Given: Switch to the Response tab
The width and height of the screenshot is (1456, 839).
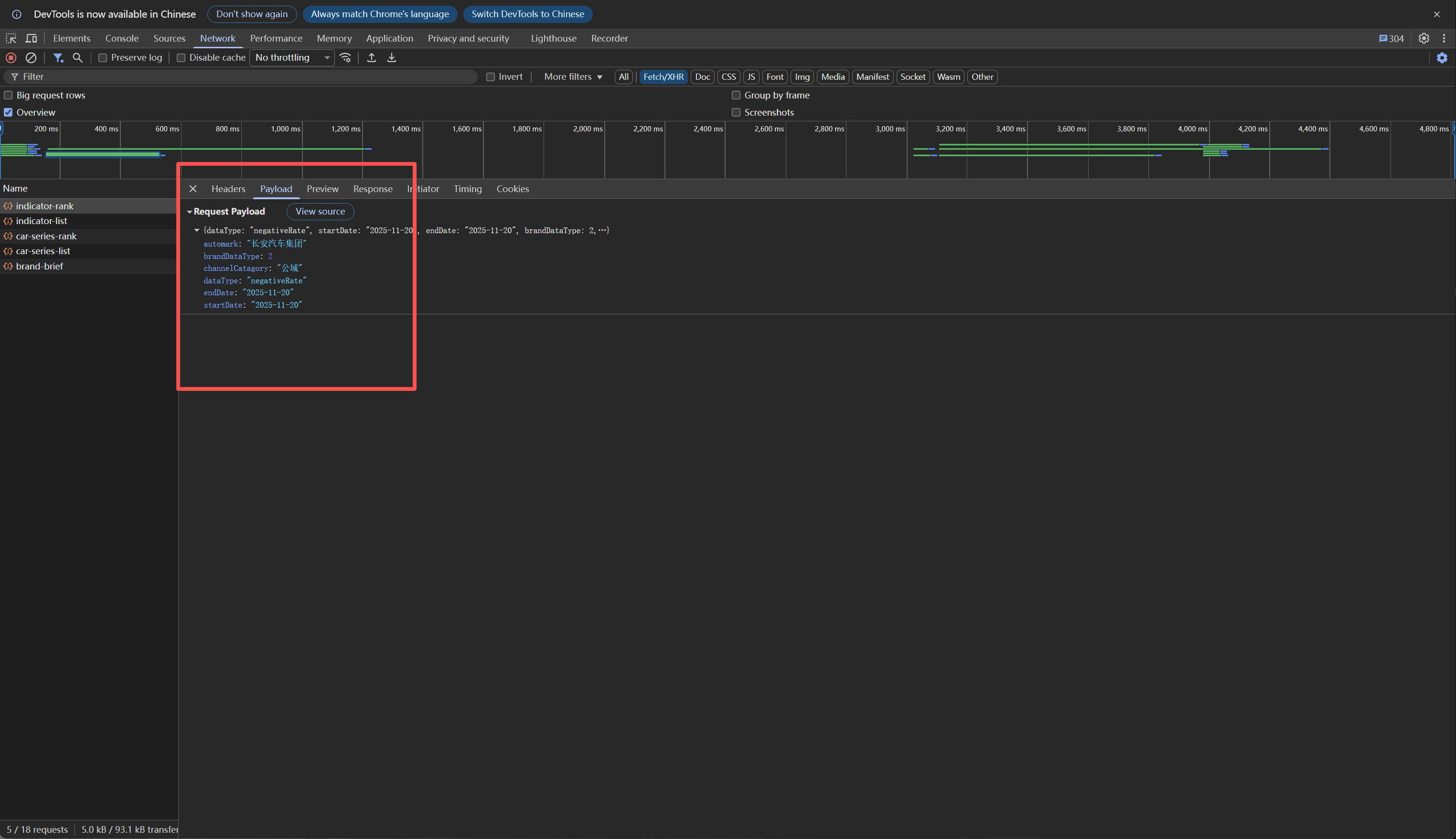Looking at the screenshot, I should coord(373,189).
